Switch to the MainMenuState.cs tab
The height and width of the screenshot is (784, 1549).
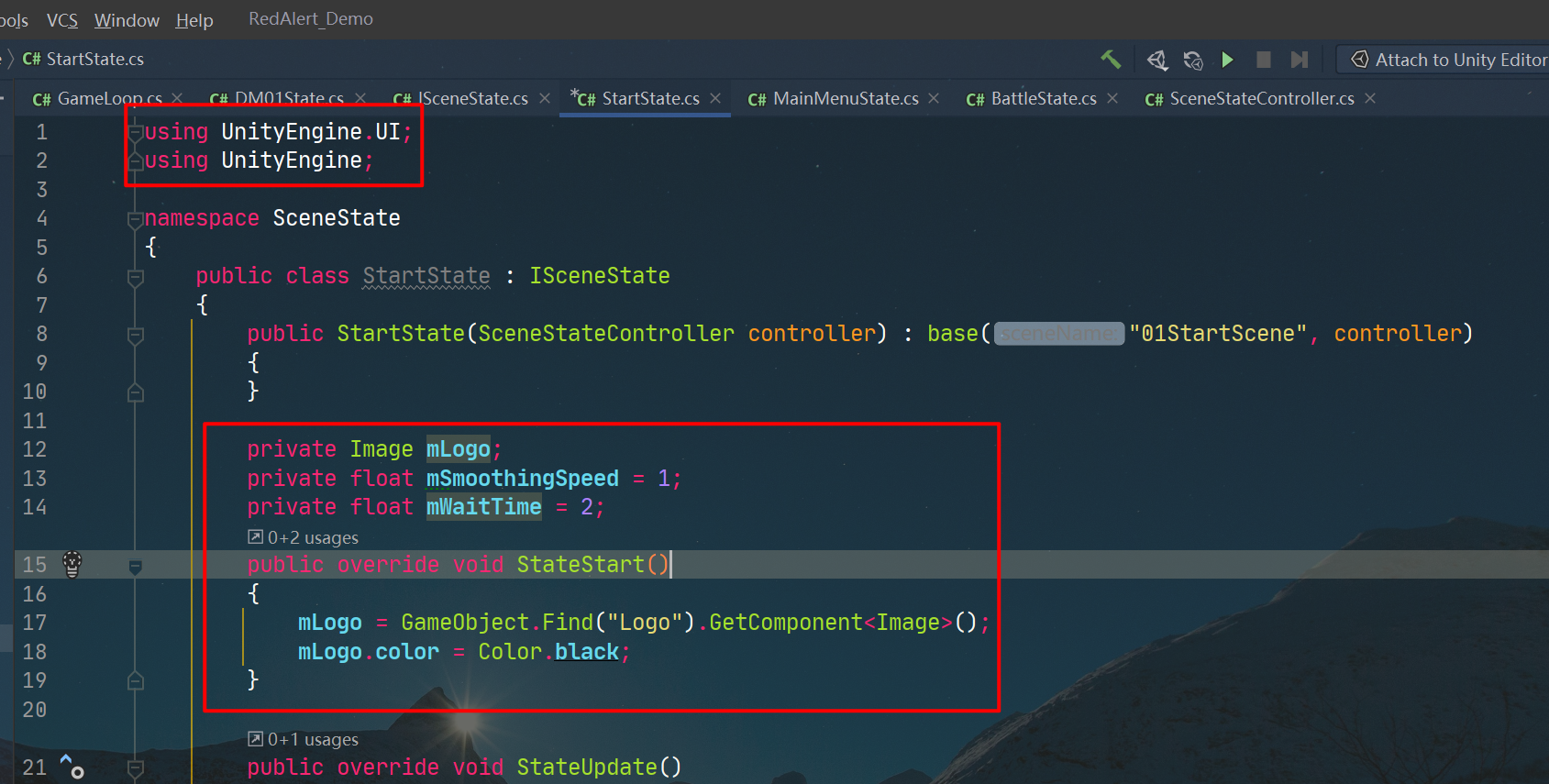click(835, 99)
